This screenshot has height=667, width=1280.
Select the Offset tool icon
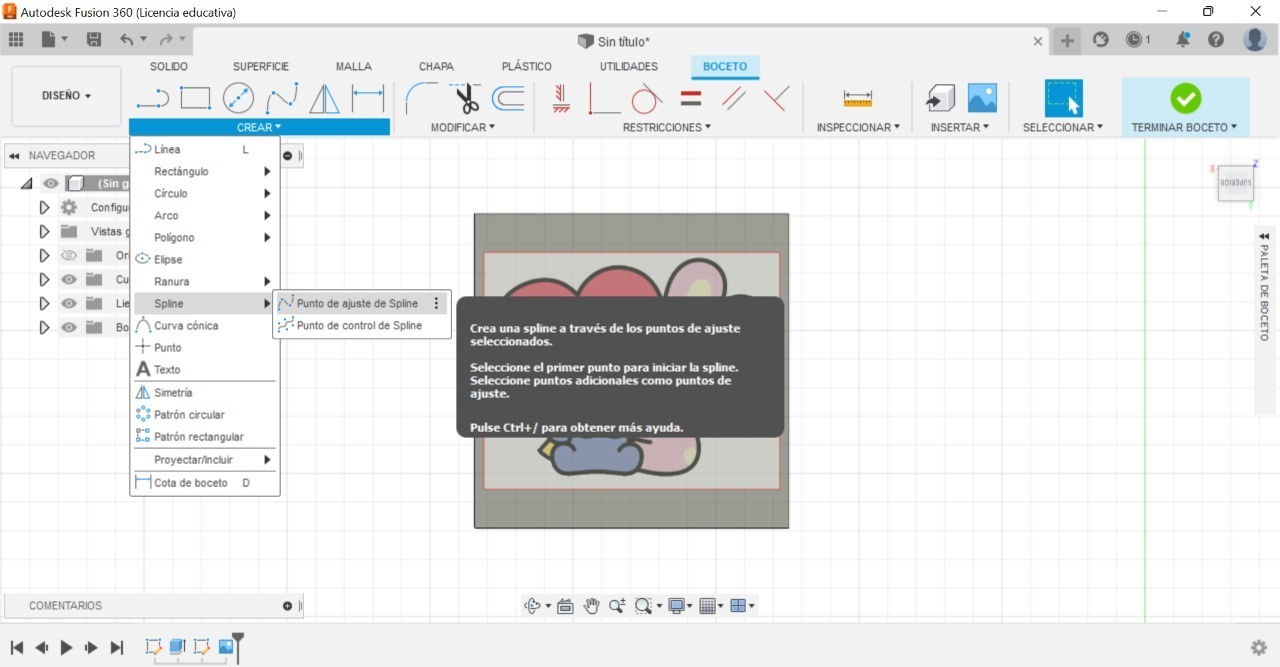[509, 98]
